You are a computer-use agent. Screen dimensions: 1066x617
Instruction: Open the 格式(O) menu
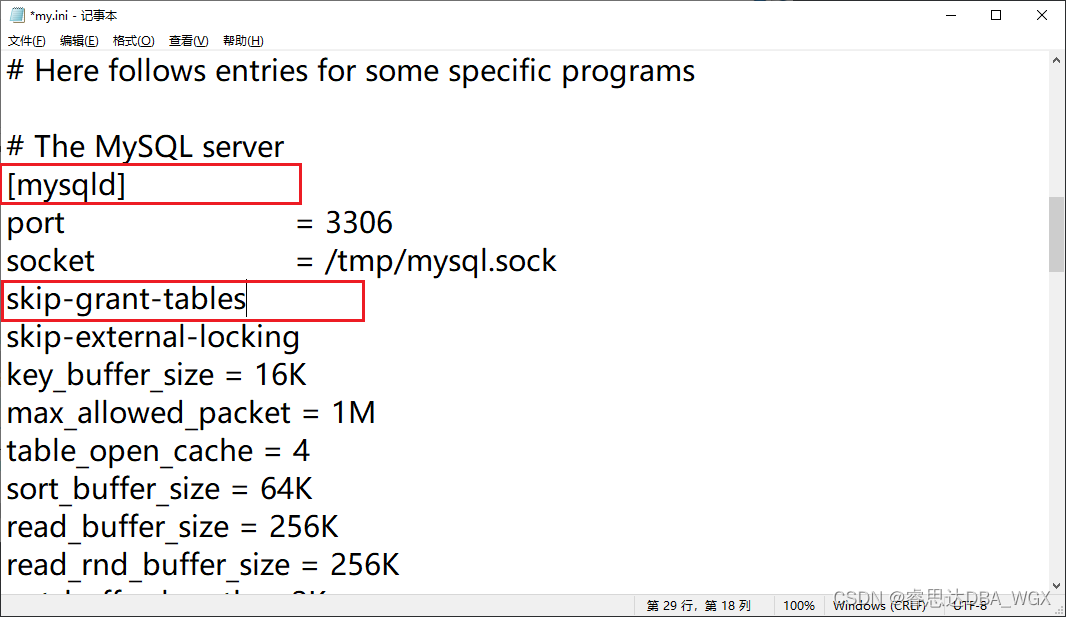tap(133, 41)
